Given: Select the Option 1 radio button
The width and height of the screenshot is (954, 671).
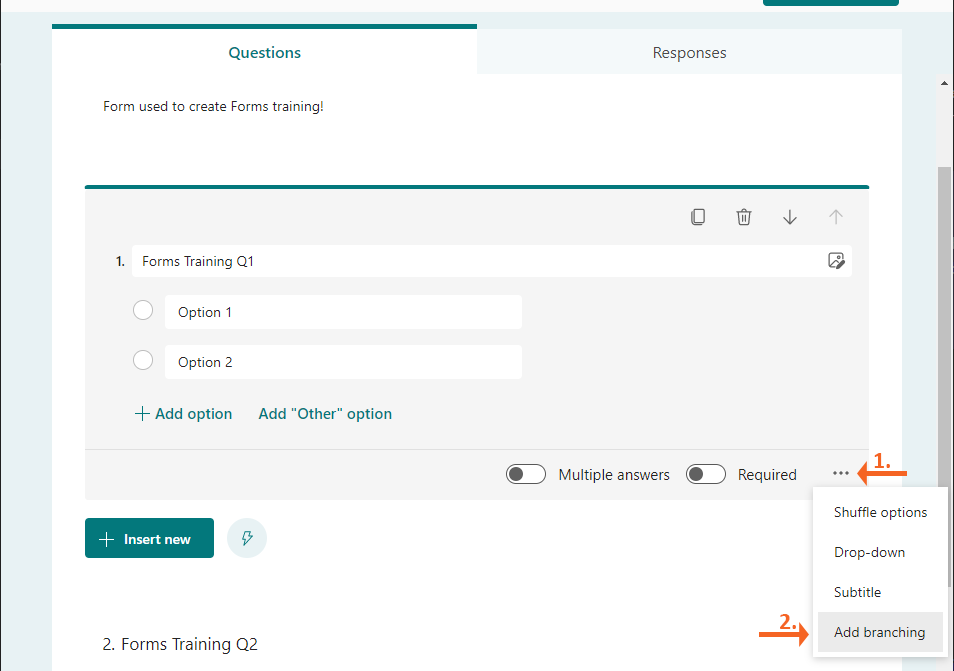Looking at the screenshot, I should [x=143, y=310].
